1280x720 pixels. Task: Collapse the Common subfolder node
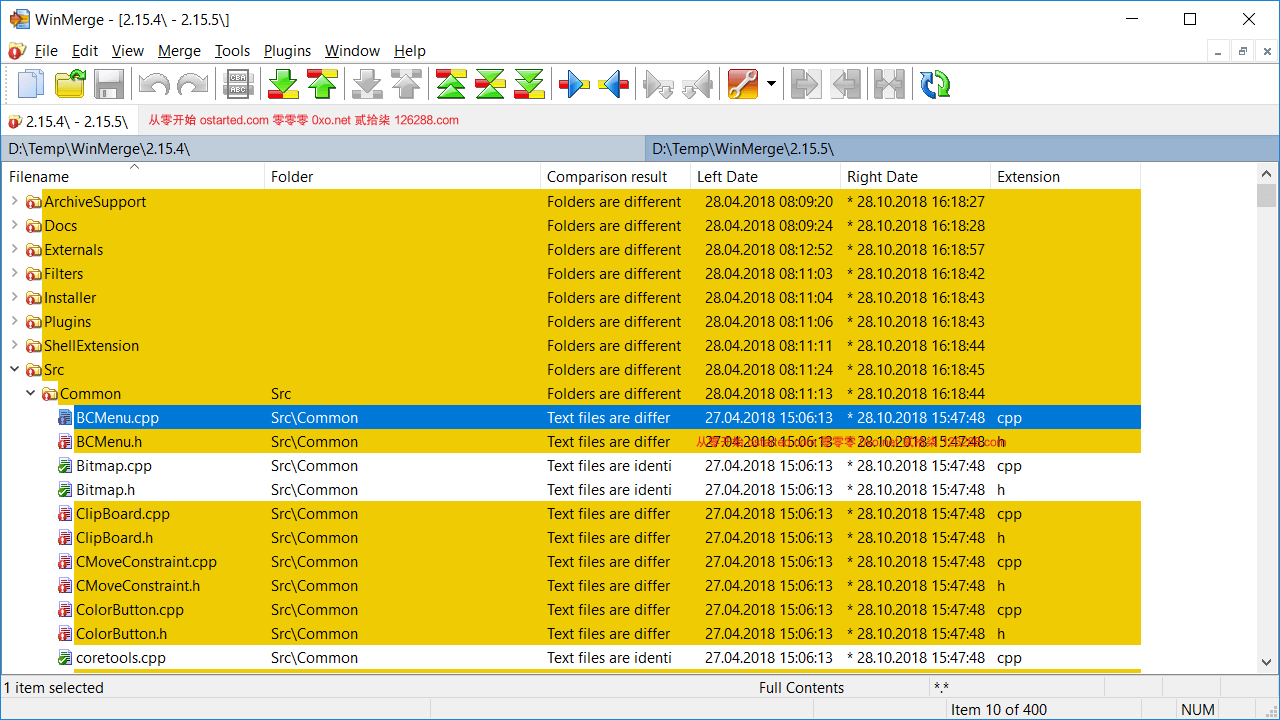click(x=30, y=393)
